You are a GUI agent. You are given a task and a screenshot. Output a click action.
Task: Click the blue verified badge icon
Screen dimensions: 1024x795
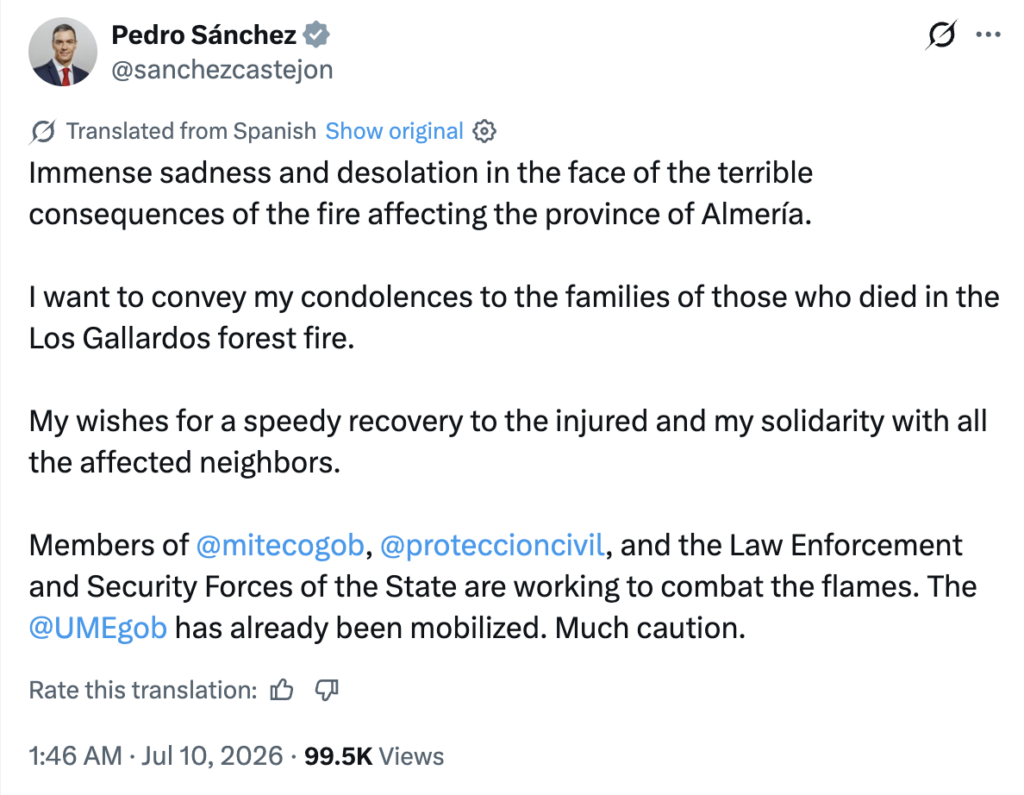pyautogui.click(x=316, y=35)
